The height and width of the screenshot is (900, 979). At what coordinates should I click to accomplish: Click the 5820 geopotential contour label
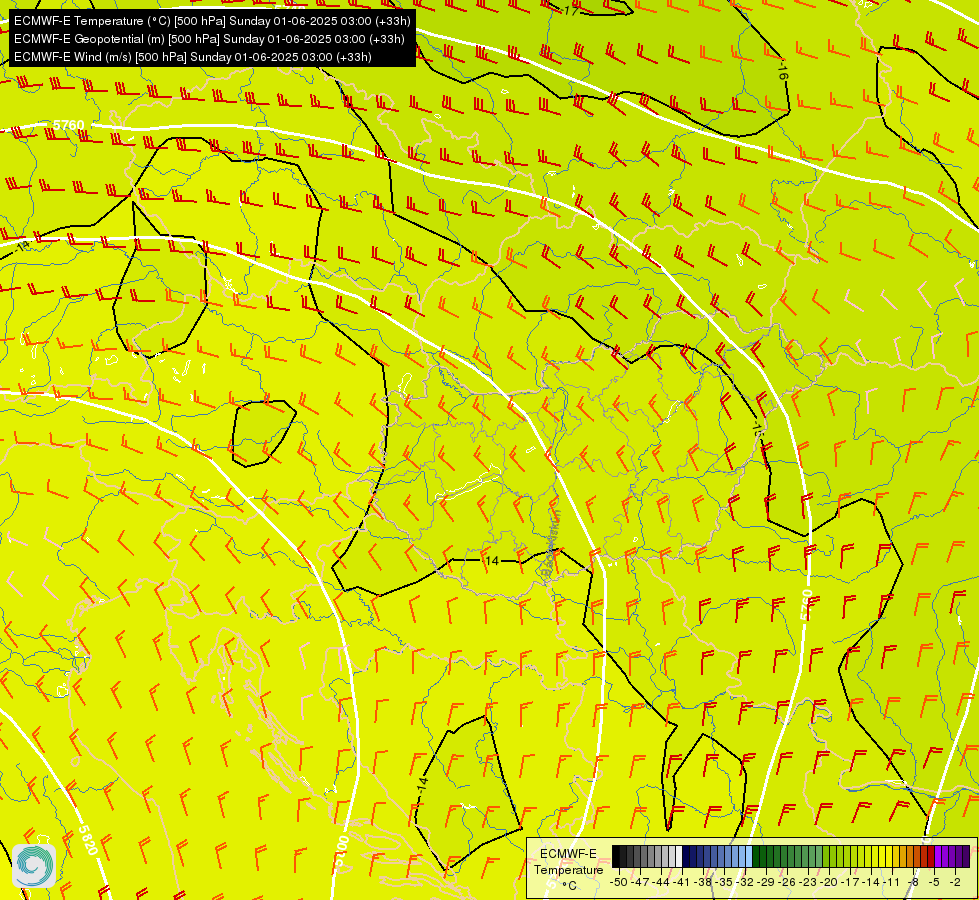87,840
